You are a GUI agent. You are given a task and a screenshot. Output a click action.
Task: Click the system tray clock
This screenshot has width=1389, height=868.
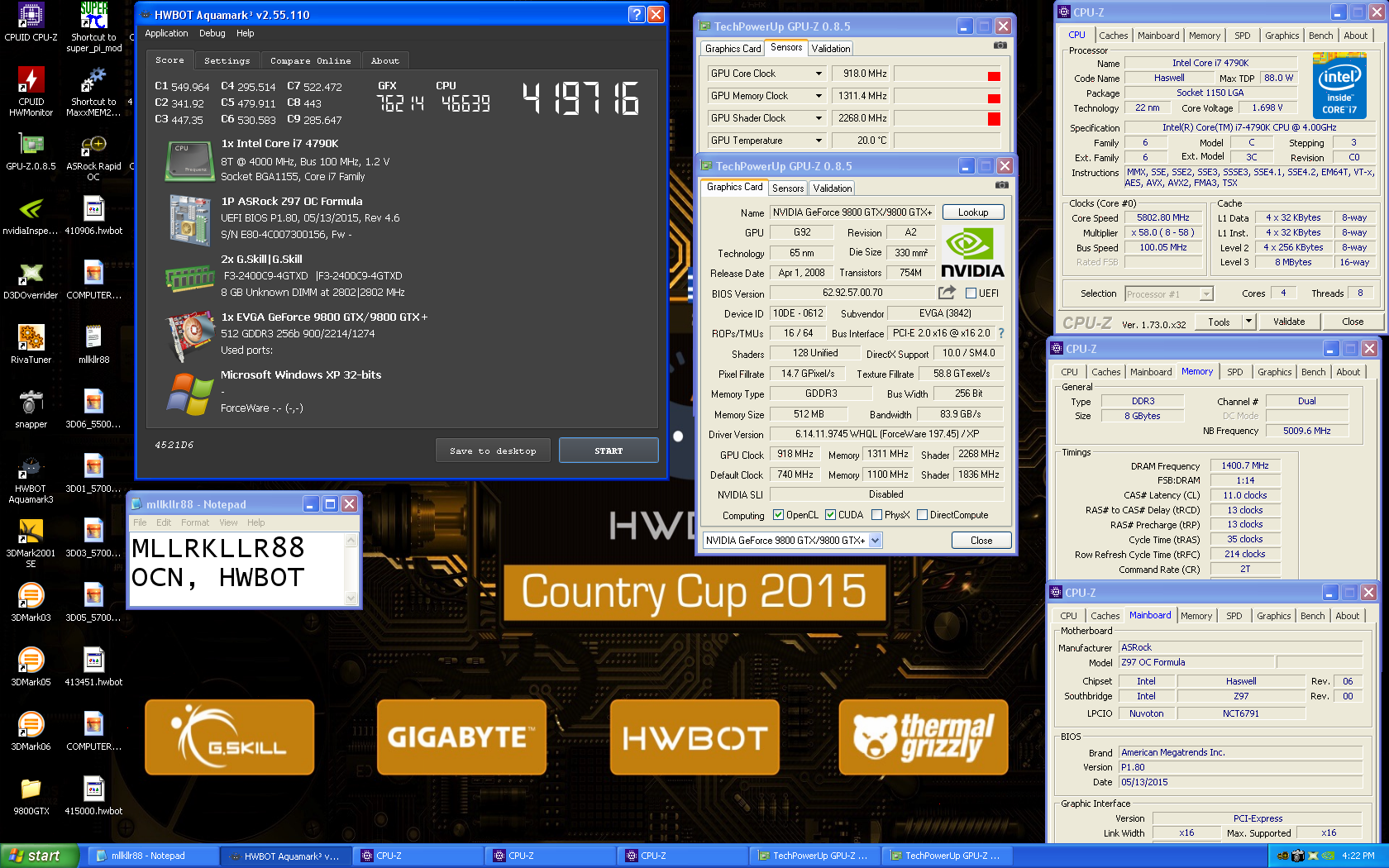(x=1358, y=856)
